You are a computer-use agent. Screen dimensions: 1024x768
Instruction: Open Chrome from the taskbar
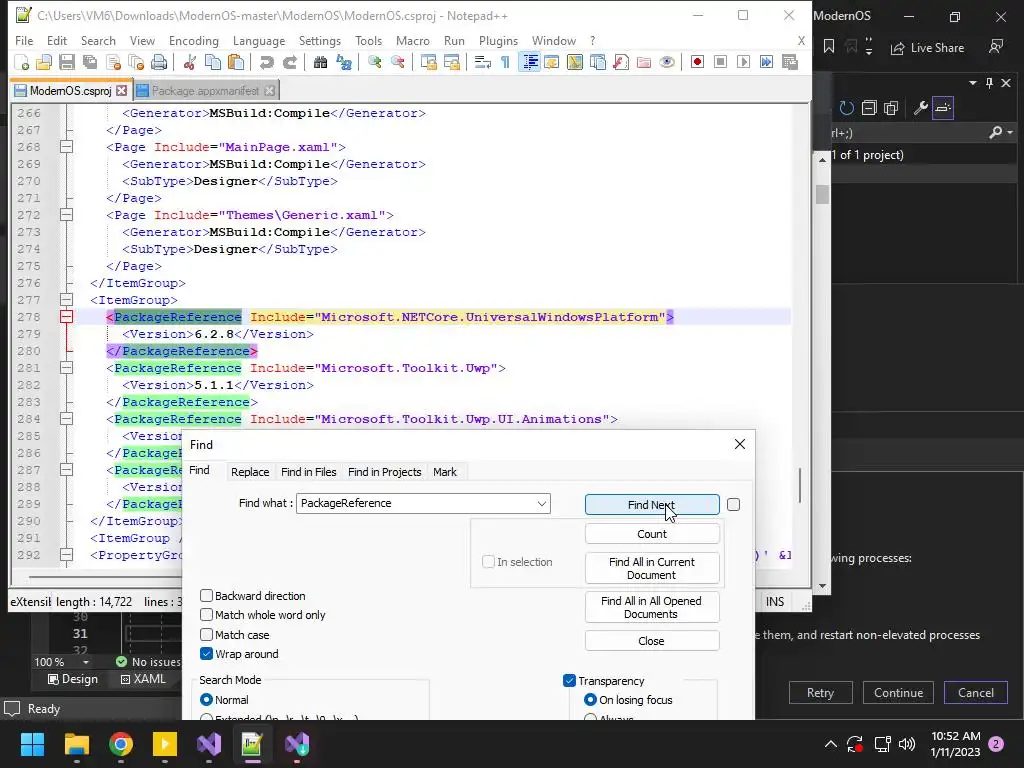(121, 744)
